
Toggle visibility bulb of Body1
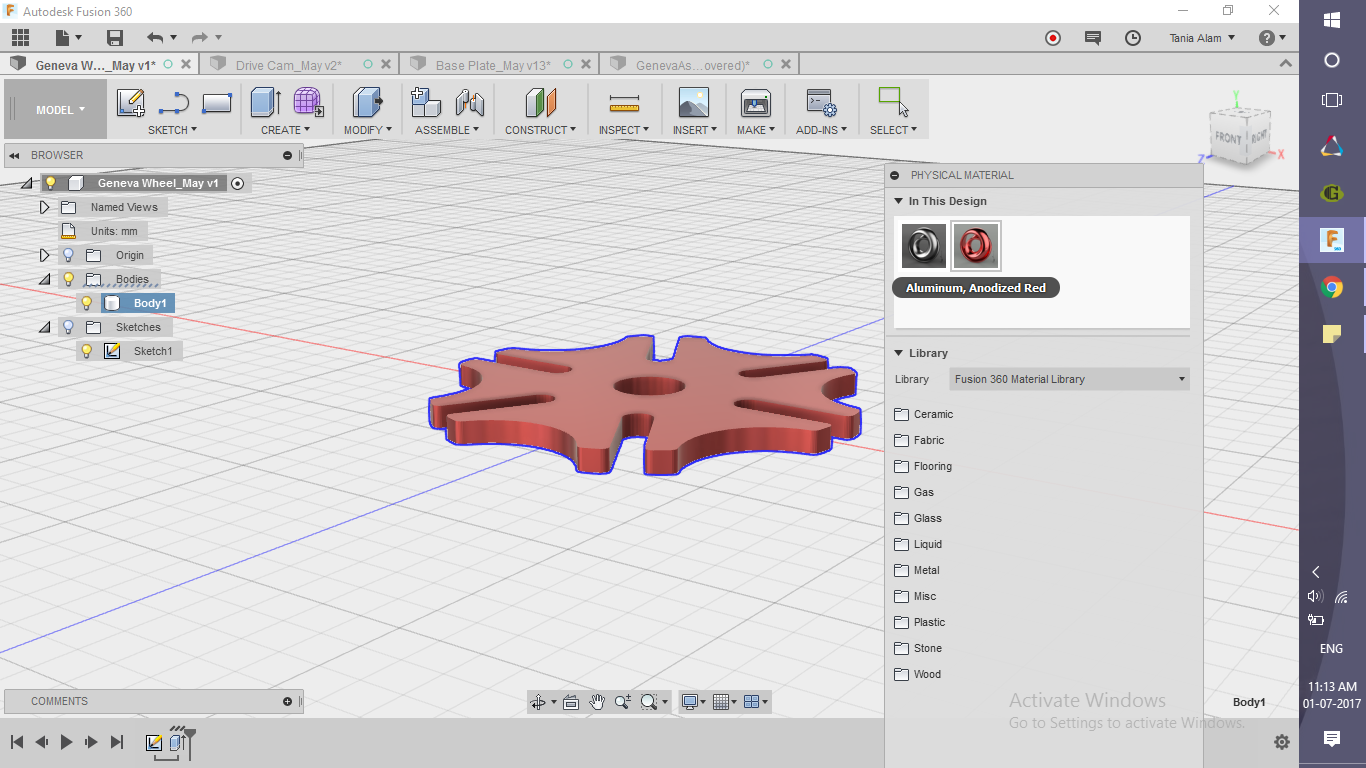click(x=87, y=303)
